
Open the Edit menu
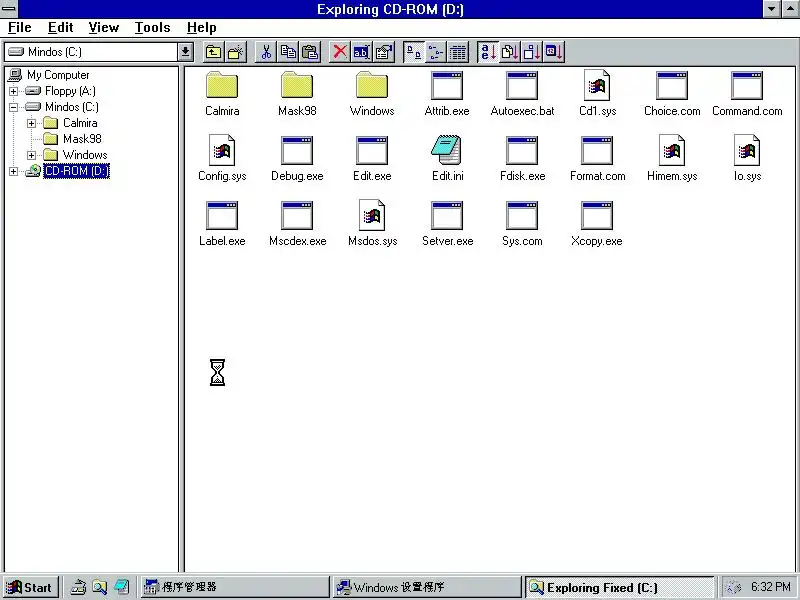click(61, 28)
